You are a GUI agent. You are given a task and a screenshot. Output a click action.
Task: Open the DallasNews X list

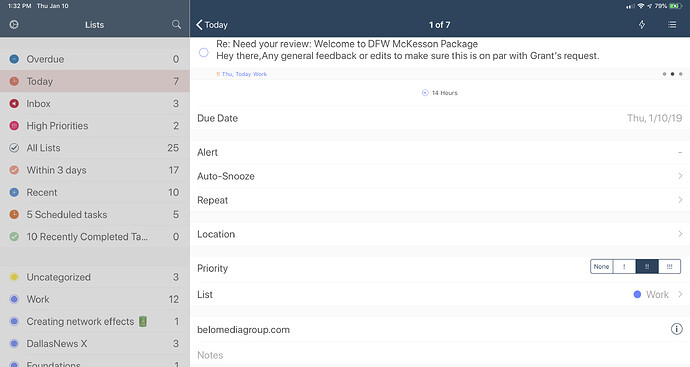click(x=95, y=344)
